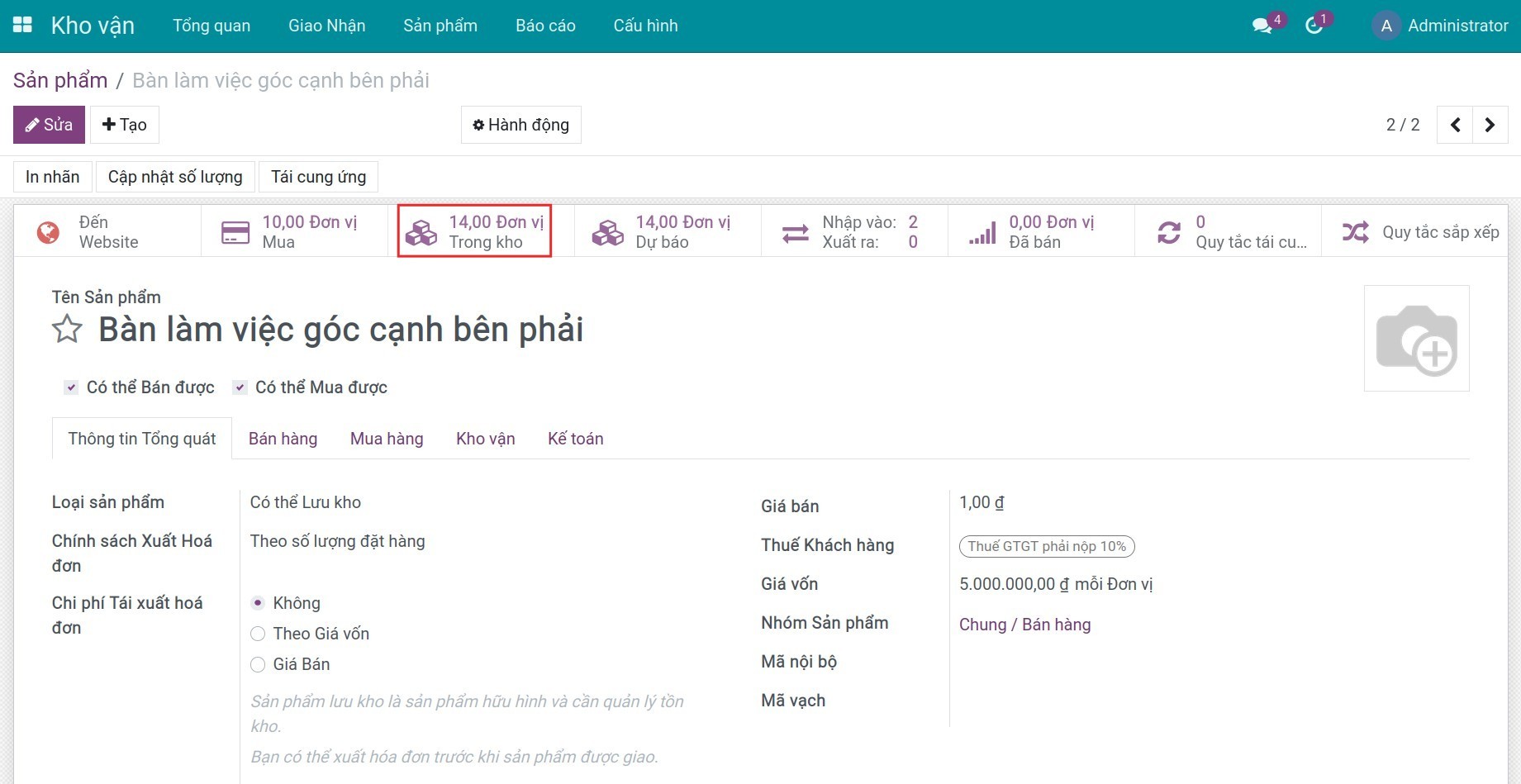Click the 0,00 Đơn vị sold value
This screenshot has width=1521, height=784.
pyautogui.click(x=1052, y=222)
